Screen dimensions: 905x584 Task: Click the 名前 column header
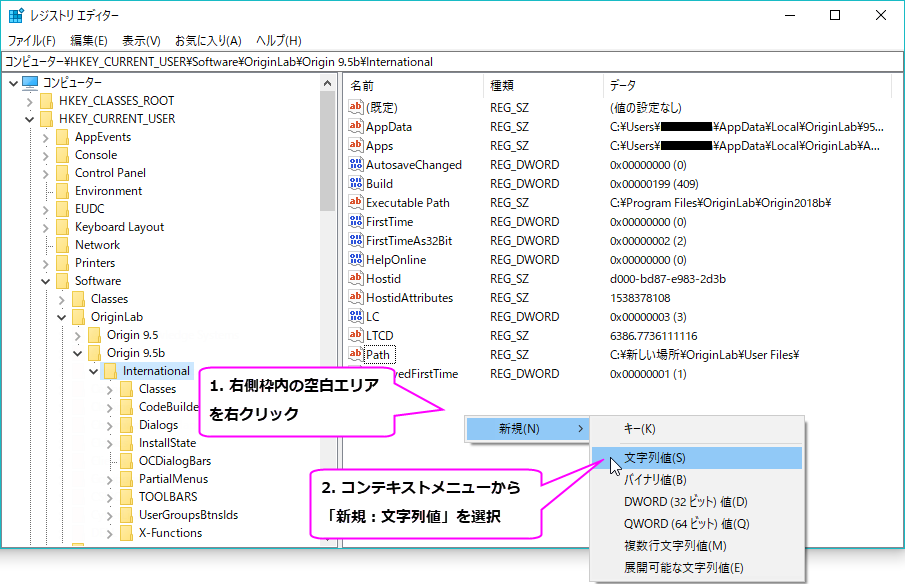pyautogui.click(x=413, y=85)
